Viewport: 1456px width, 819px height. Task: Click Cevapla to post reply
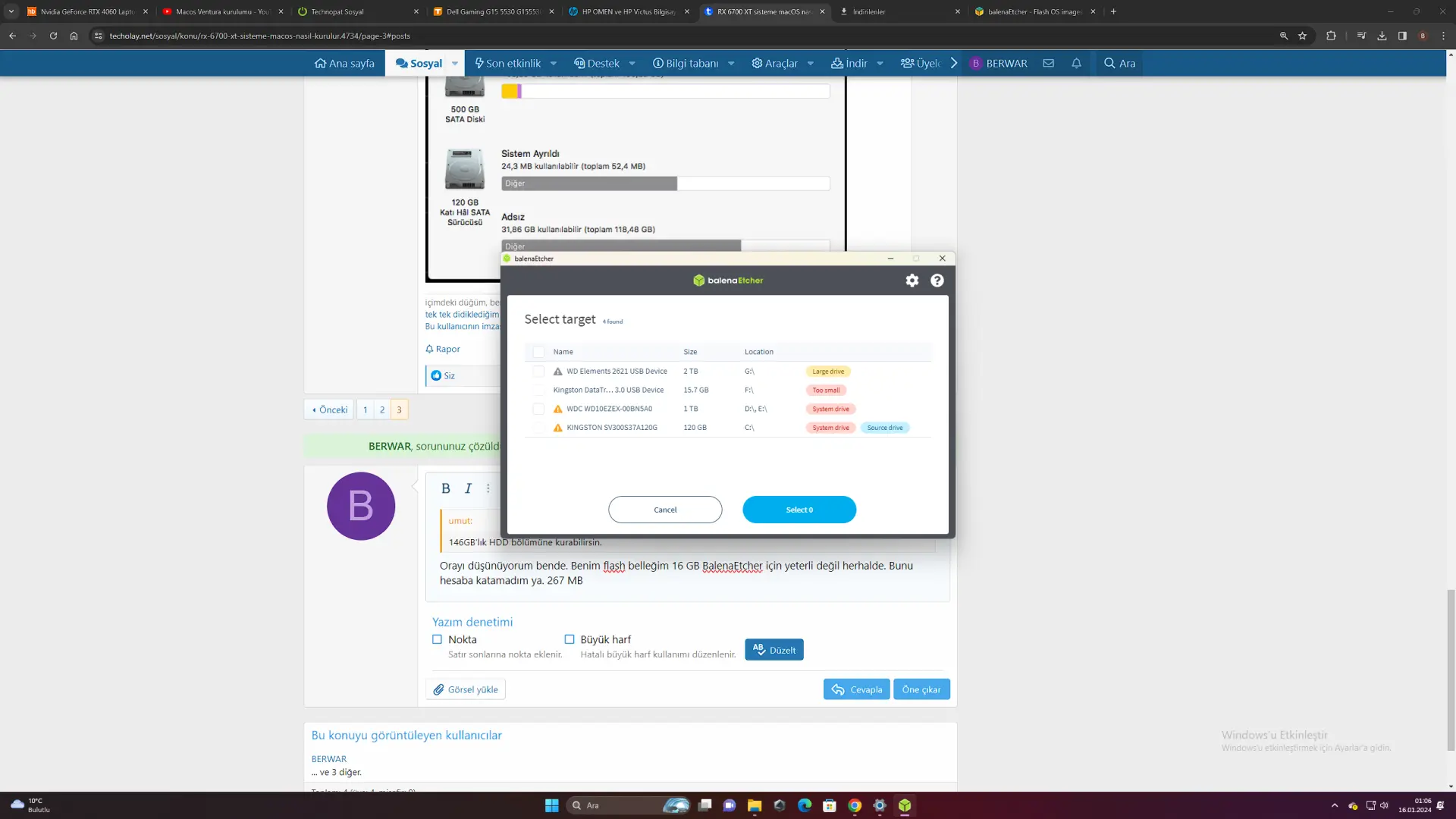(857, 689)
